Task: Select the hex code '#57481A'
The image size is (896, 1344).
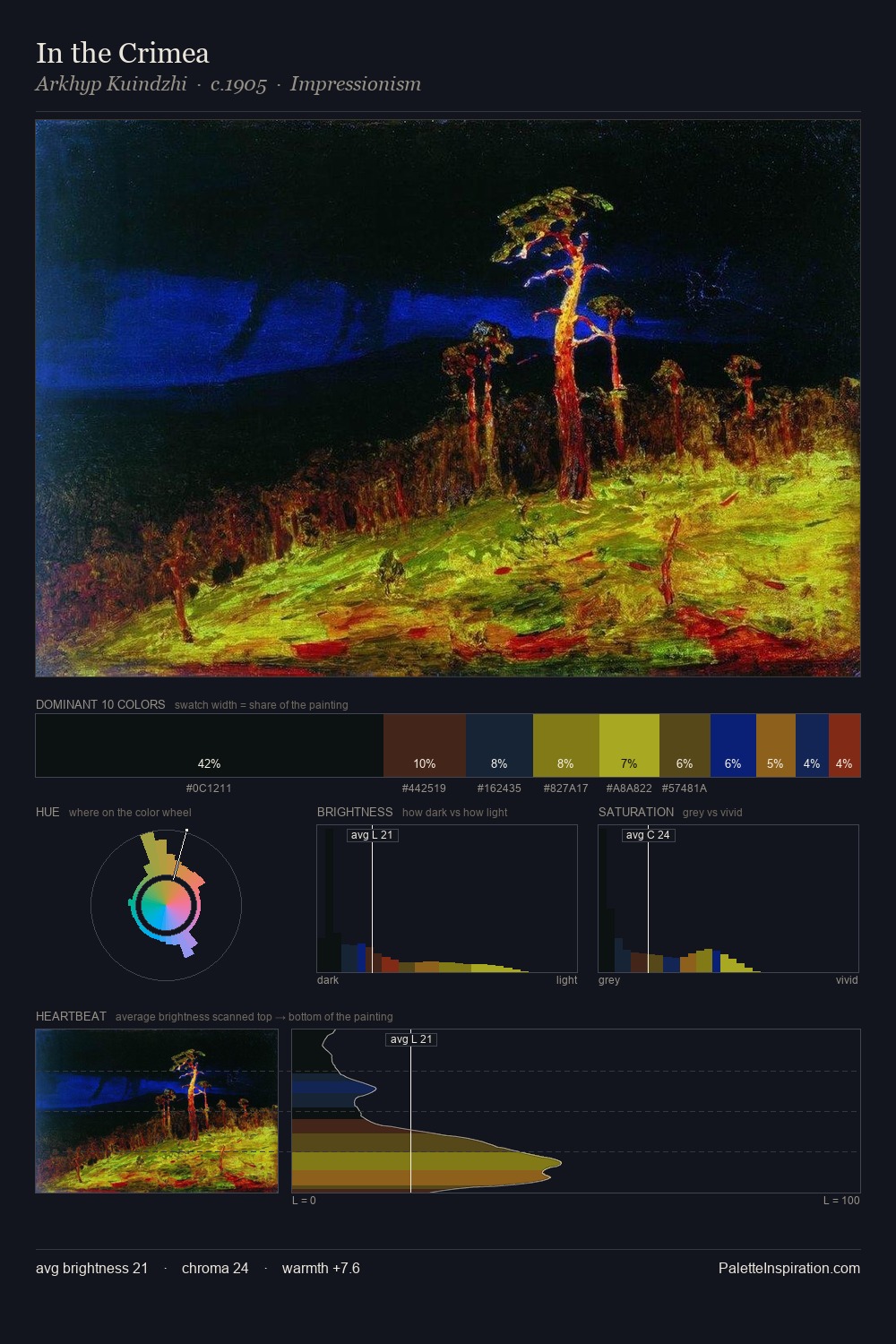Action: point(685,788)
